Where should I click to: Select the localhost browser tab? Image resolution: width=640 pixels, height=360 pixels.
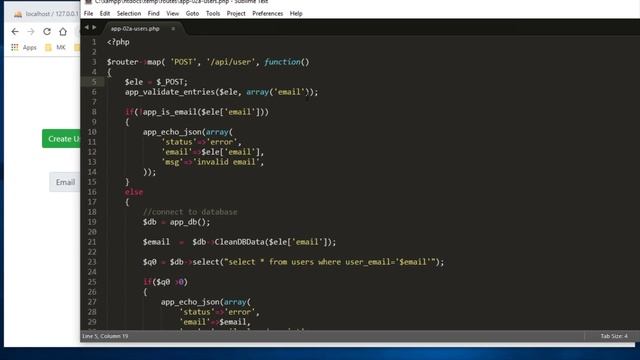coord(46,14)
